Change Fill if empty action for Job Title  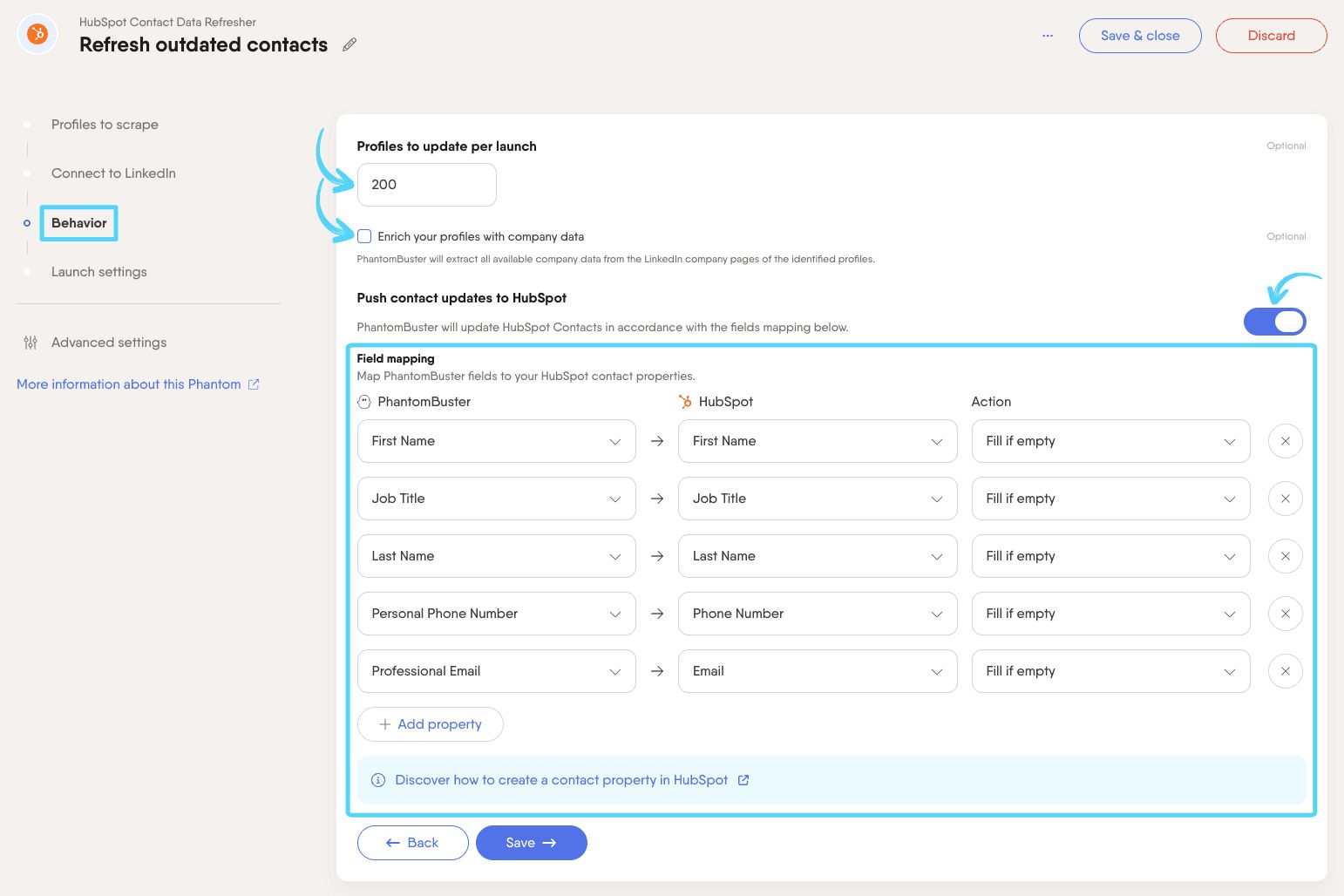tap(1110, 499)
